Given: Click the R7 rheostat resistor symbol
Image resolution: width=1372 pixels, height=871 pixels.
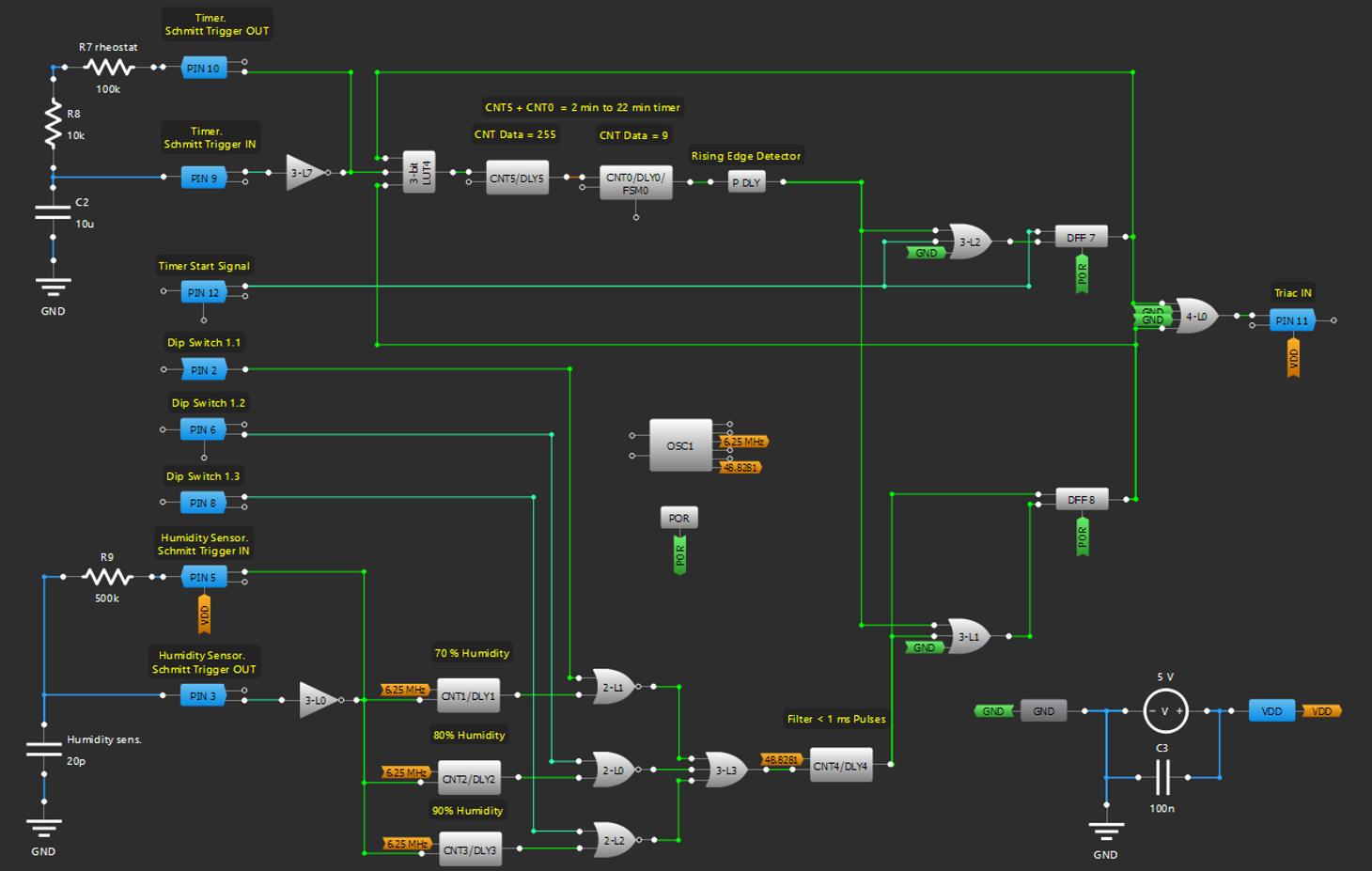Looking at the screenshot, I should 108,67.
